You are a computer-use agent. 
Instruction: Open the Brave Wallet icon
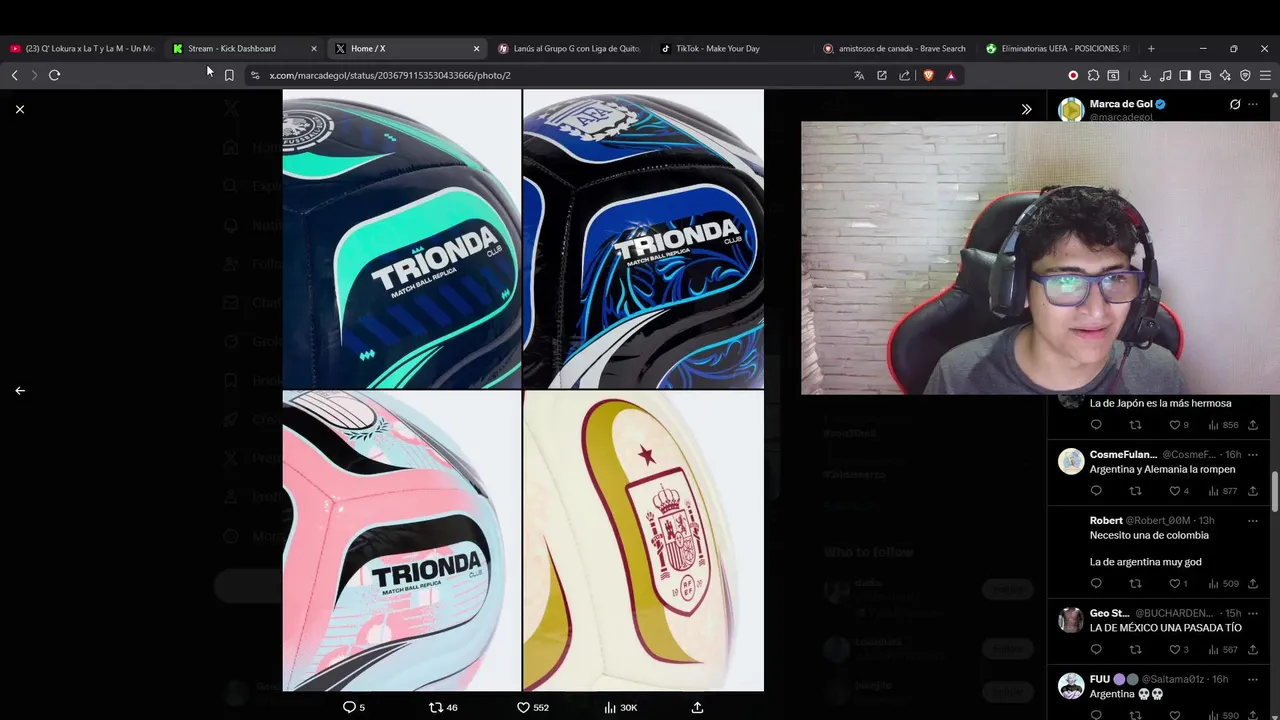1205,75
